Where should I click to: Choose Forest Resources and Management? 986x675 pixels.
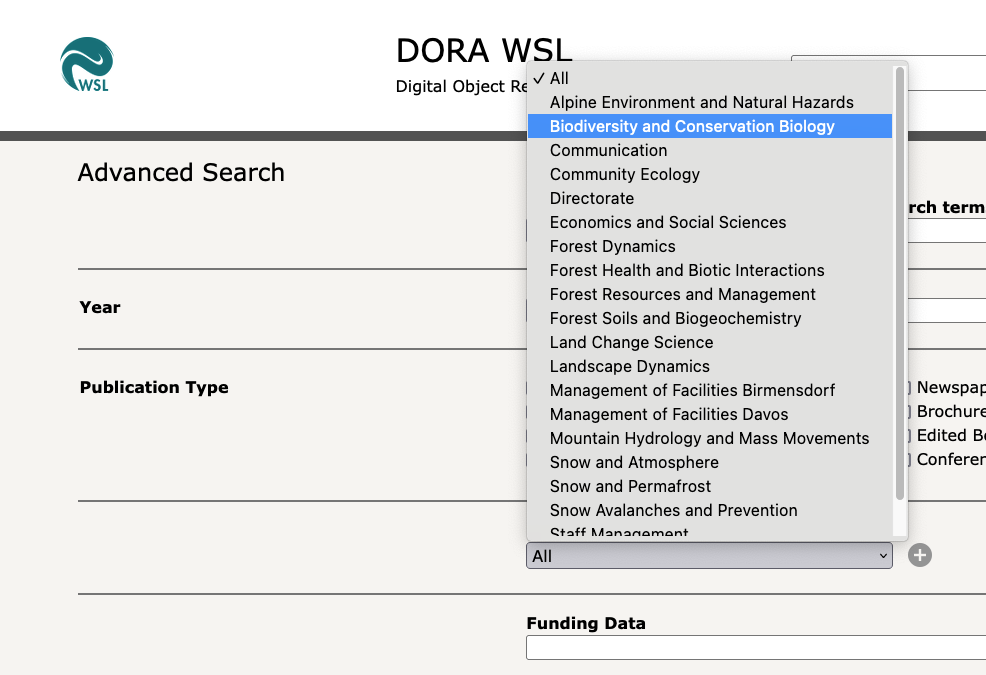(x=709, y=294)
